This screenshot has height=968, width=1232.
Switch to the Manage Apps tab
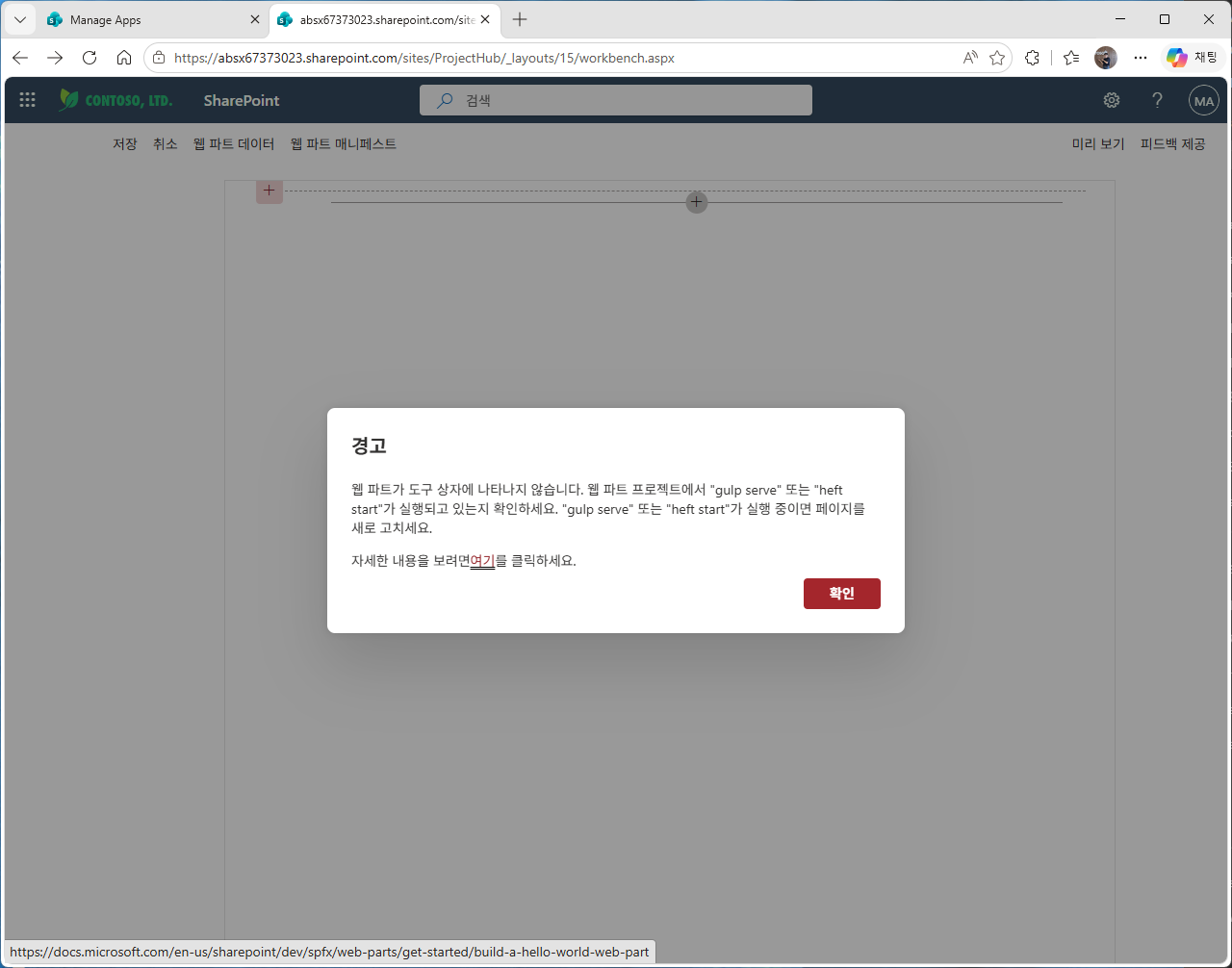(144, 19)
